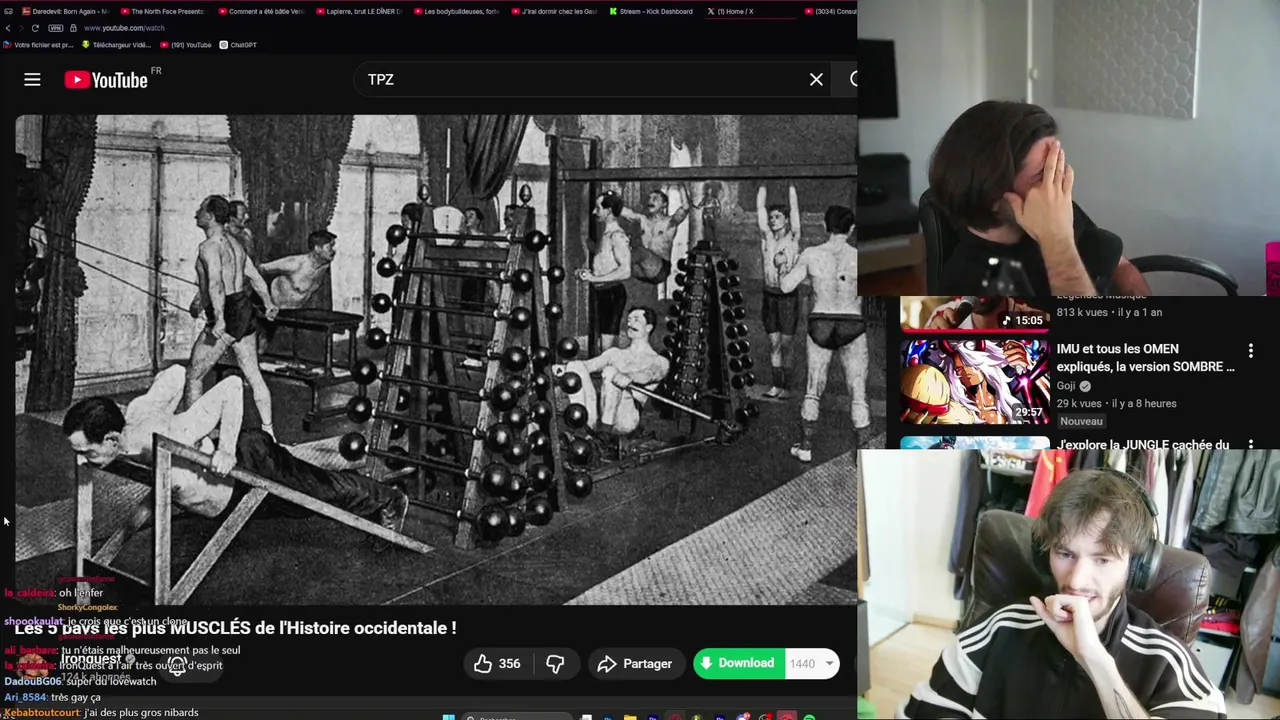1280x720 pixels.
Task: Open the Votre fichier est pr... bookmark
Action: click(38, 45)
